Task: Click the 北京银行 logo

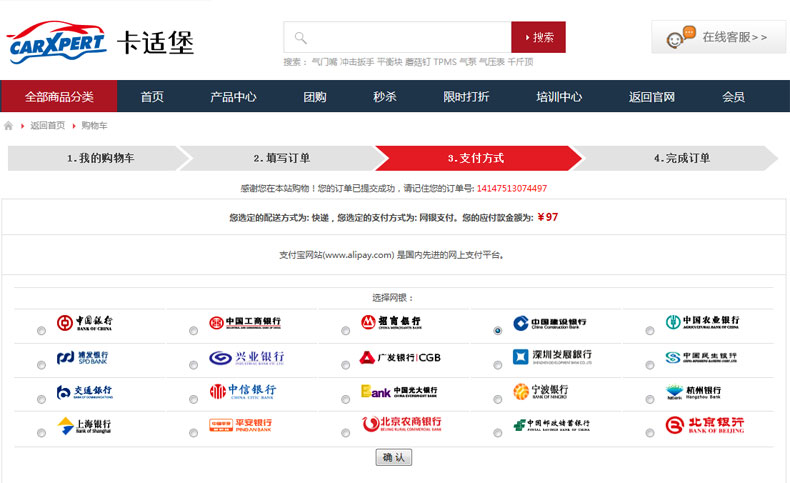Action: 704,425
